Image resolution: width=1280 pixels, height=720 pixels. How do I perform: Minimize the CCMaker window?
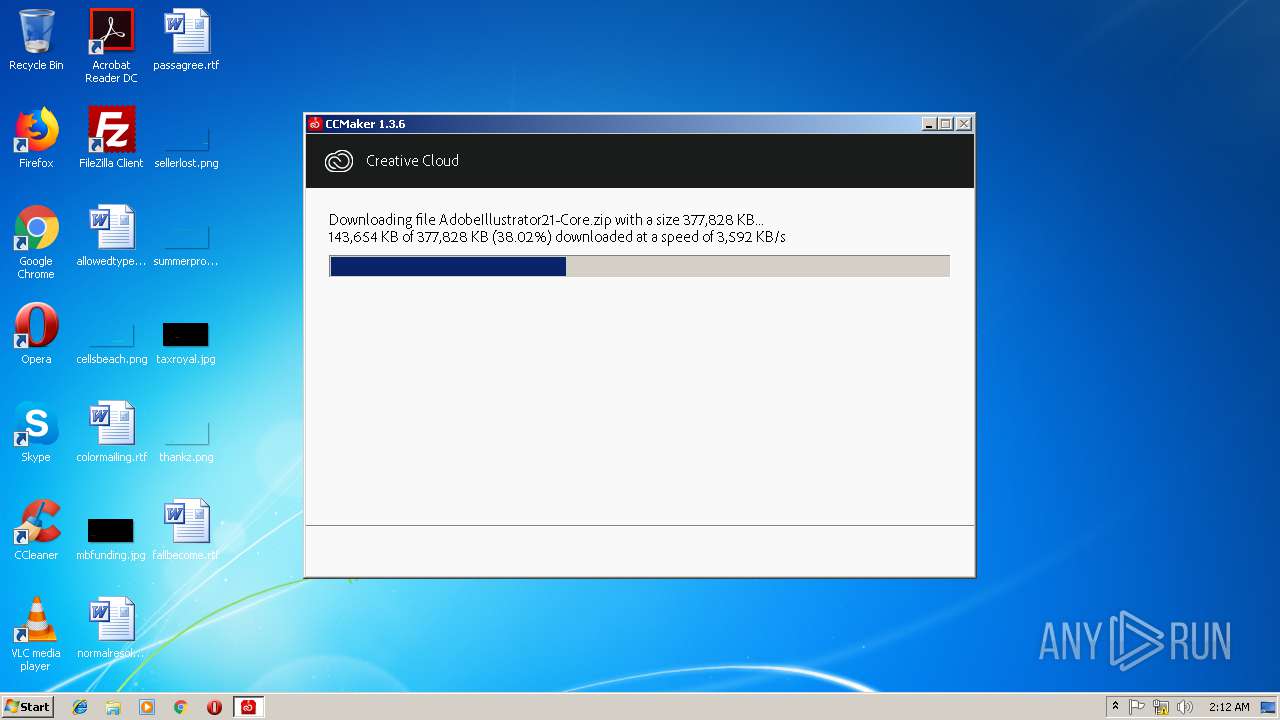point(929,124)
